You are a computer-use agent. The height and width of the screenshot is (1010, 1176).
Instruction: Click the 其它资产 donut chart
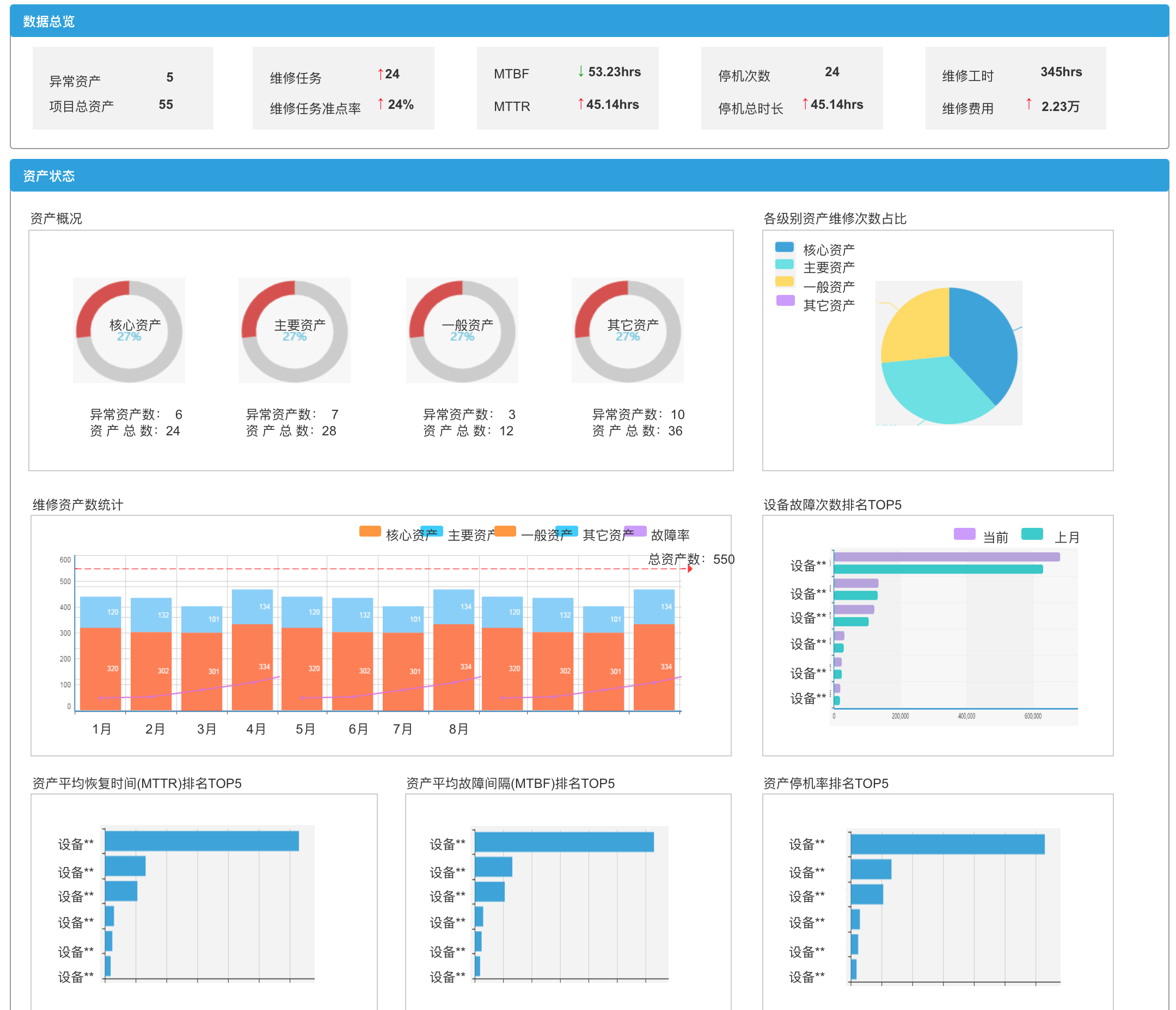click(x=627, y=331)
